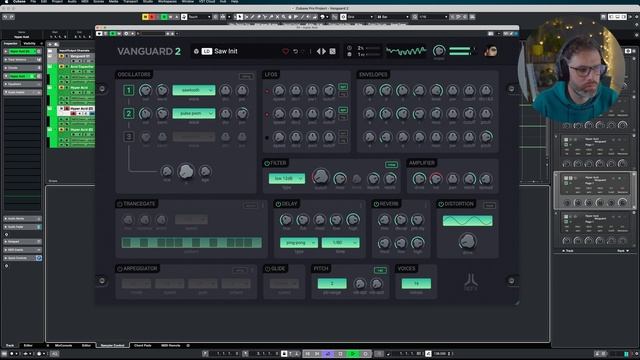Enable the Arpeggiator power button
Viewport: 640px width, 360px height.
click(120, 269)
